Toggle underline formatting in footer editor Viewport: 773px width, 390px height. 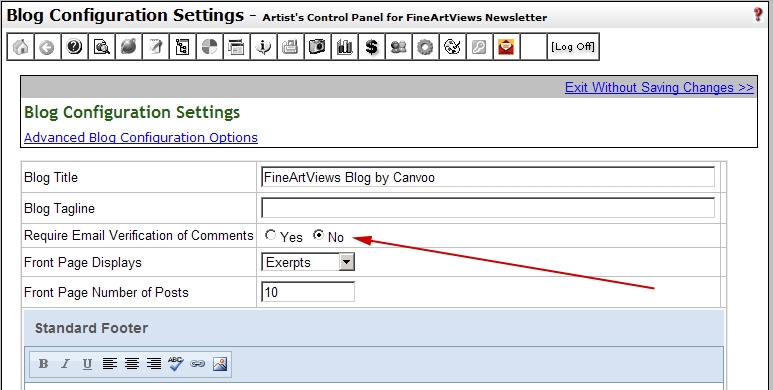tap(87, 364)
